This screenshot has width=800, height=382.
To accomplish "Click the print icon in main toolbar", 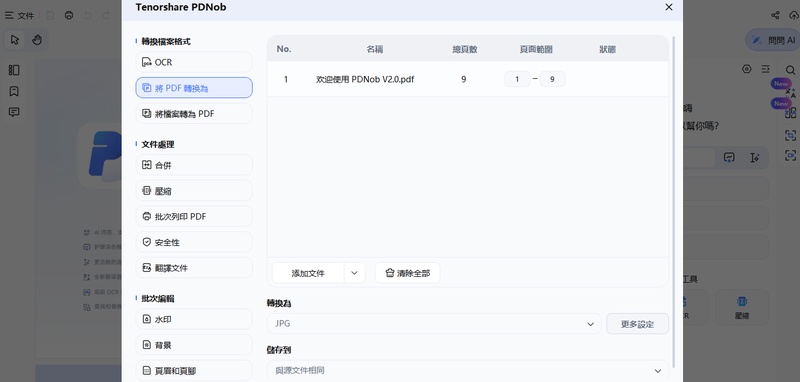I will click(69, 15).
